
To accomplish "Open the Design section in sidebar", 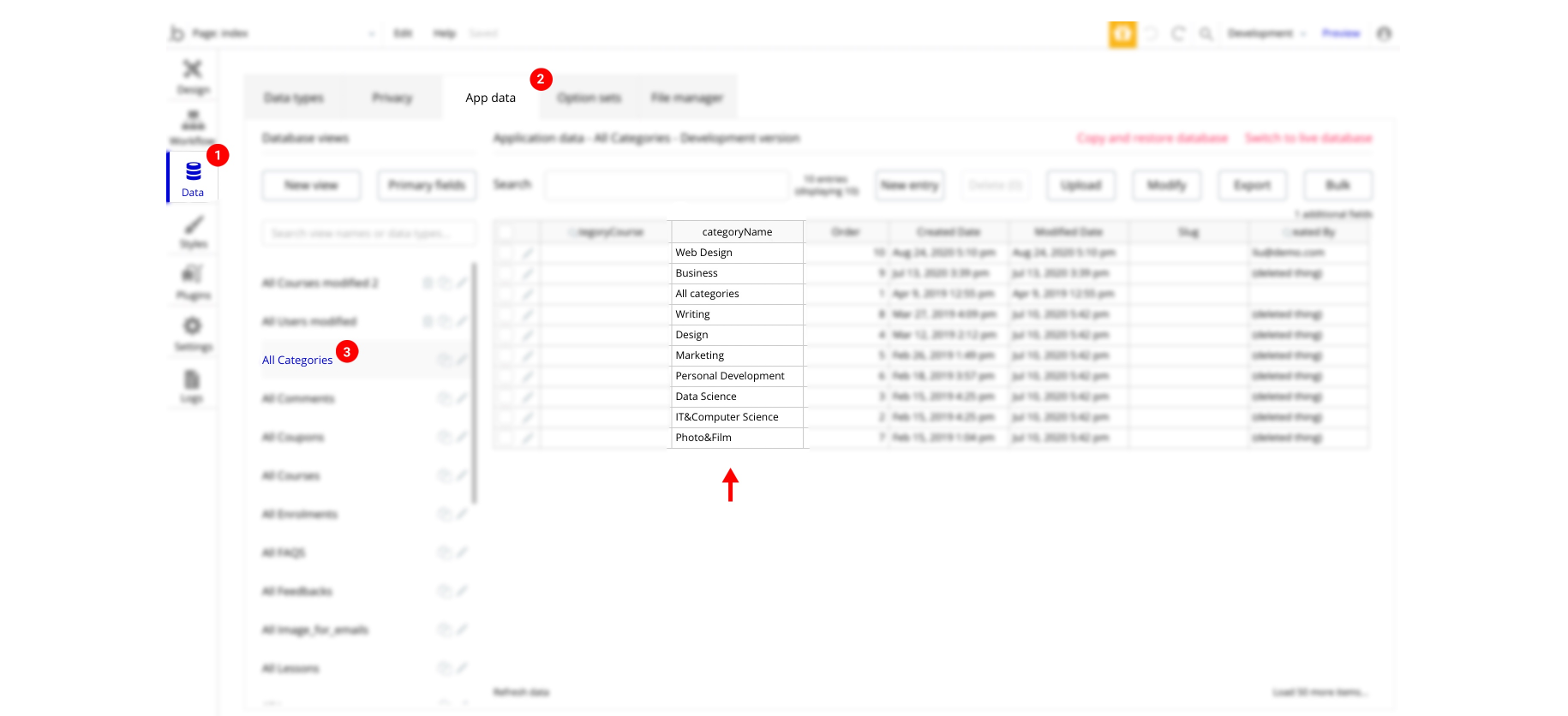I will tap(193, 76).
